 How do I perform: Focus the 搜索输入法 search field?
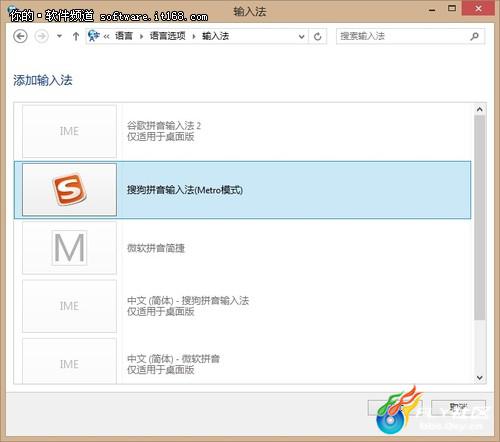(x=402, y=36)
